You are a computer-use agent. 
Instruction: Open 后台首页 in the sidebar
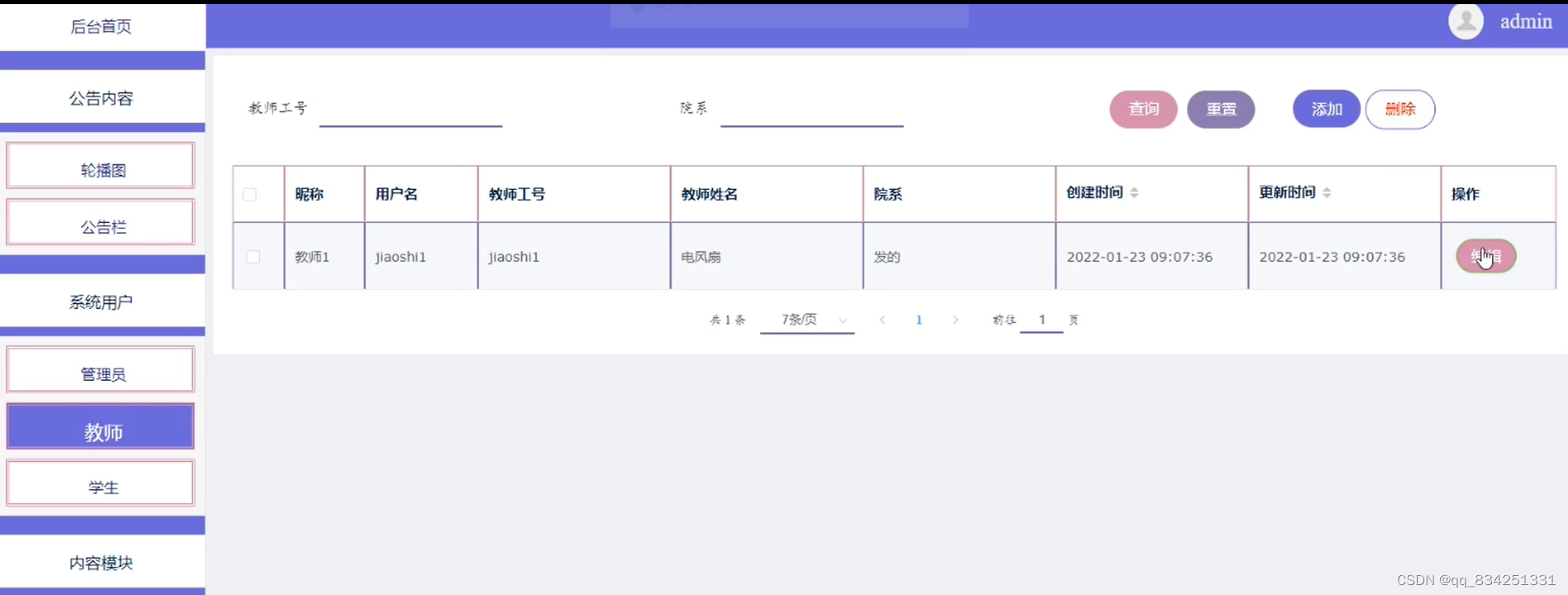(102, 26)
